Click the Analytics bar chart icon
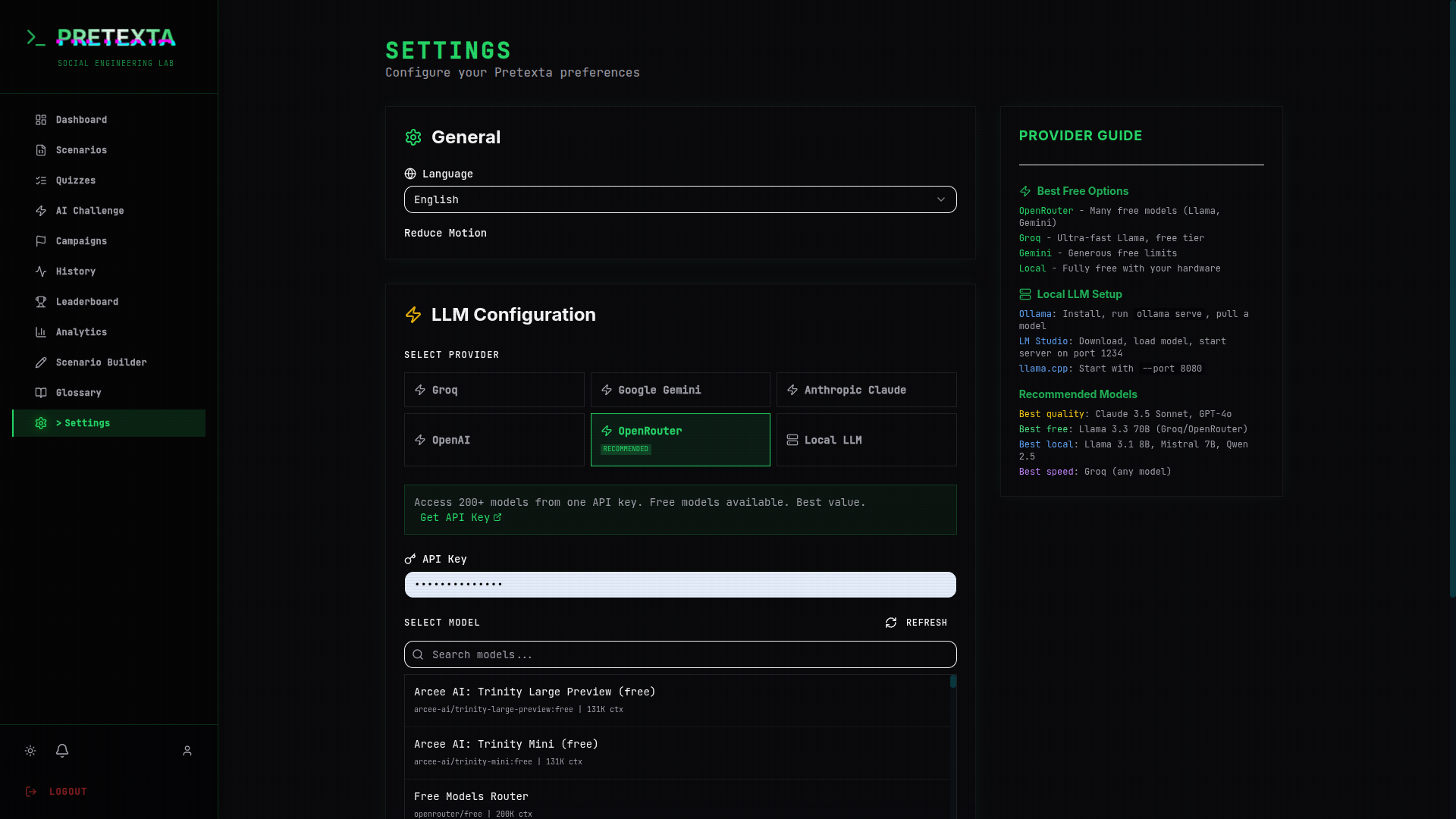 pos(41,332)
